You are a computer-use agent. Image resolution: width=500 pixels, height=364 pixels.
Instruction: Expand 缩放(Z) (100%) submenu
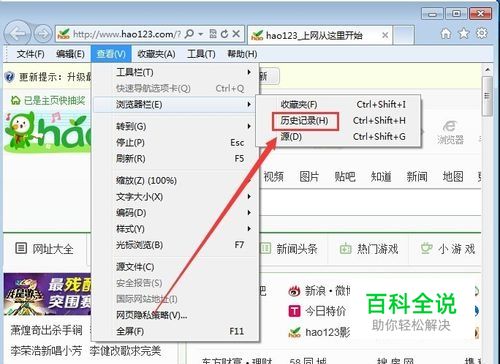pos(176,181)
